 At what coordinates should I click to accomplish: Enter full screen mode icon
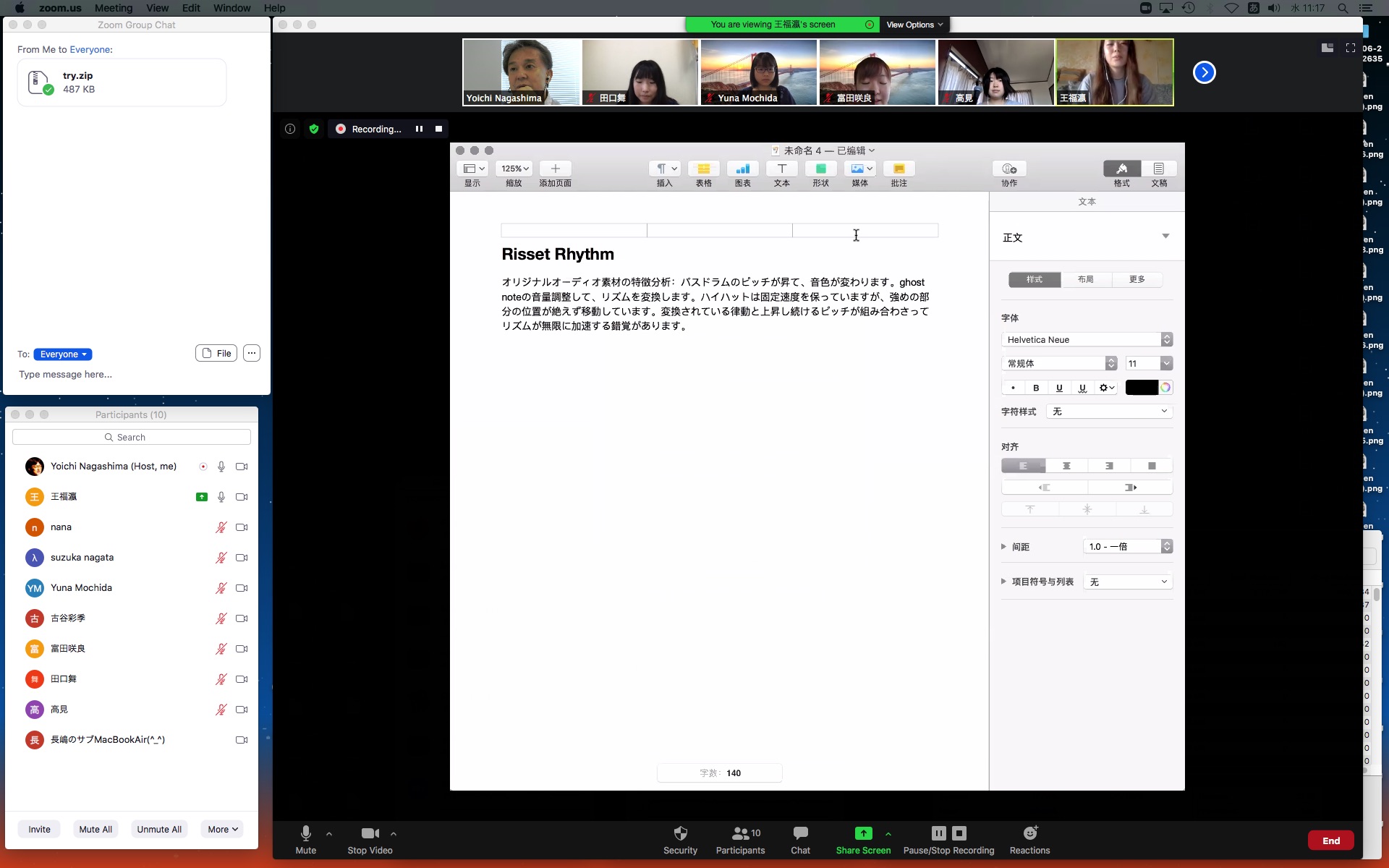(x=1350, y=48)
